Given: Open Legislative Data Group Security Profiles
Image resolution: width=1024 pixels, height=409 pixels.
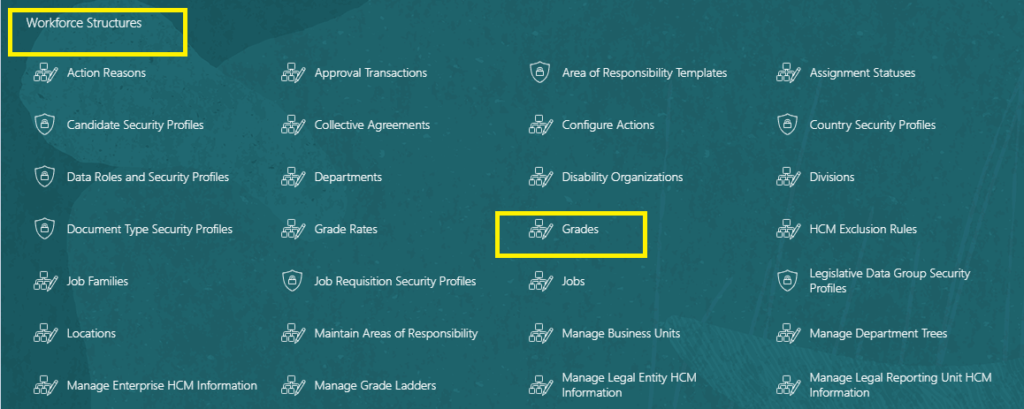Looking at the screenshot, I should 889,281.
